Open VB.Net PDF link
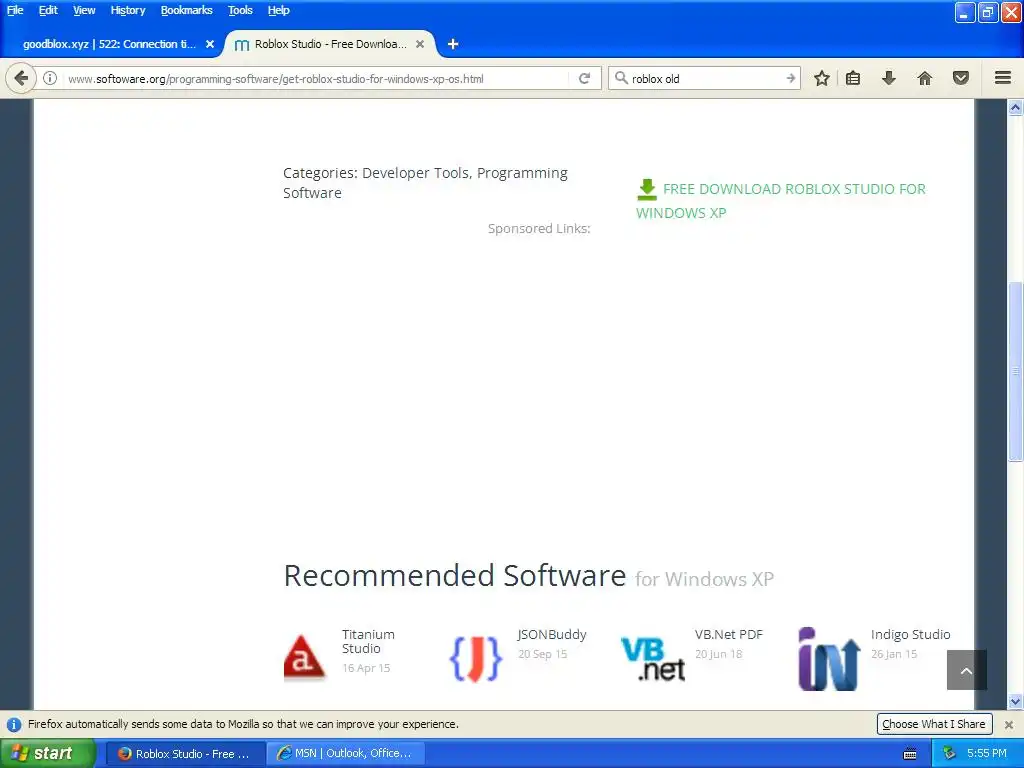The height and width of the screenshot is (768, 1024). tap(728, 635)
